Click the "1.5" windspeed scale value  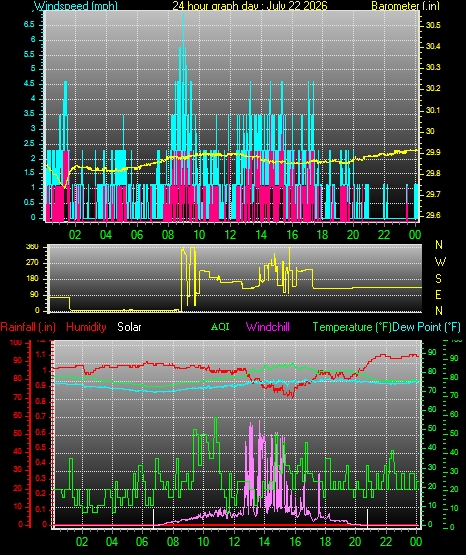point(29,172)
